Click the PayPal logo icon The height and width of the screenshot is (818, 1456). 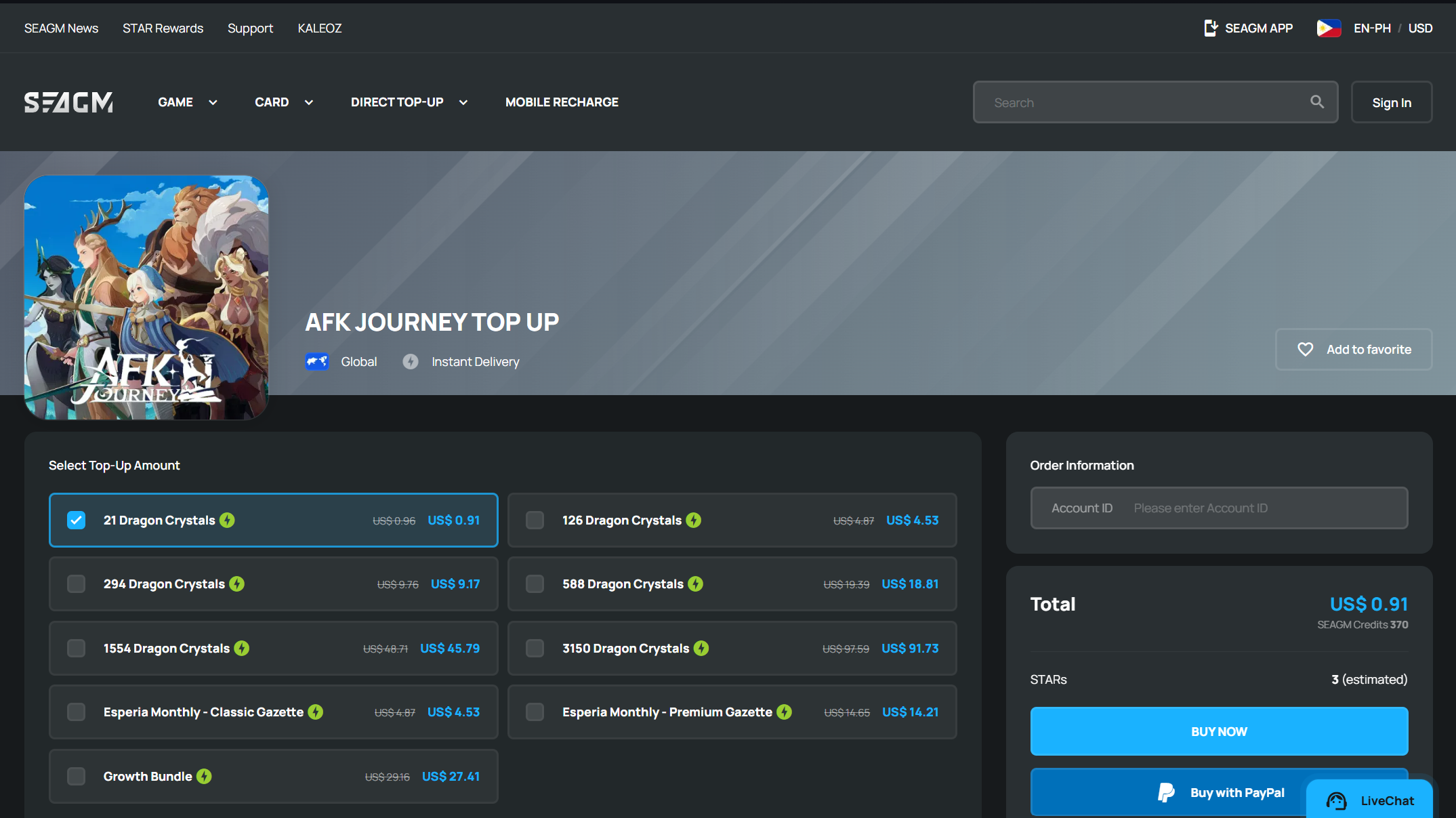click(x=1166, y=792)
